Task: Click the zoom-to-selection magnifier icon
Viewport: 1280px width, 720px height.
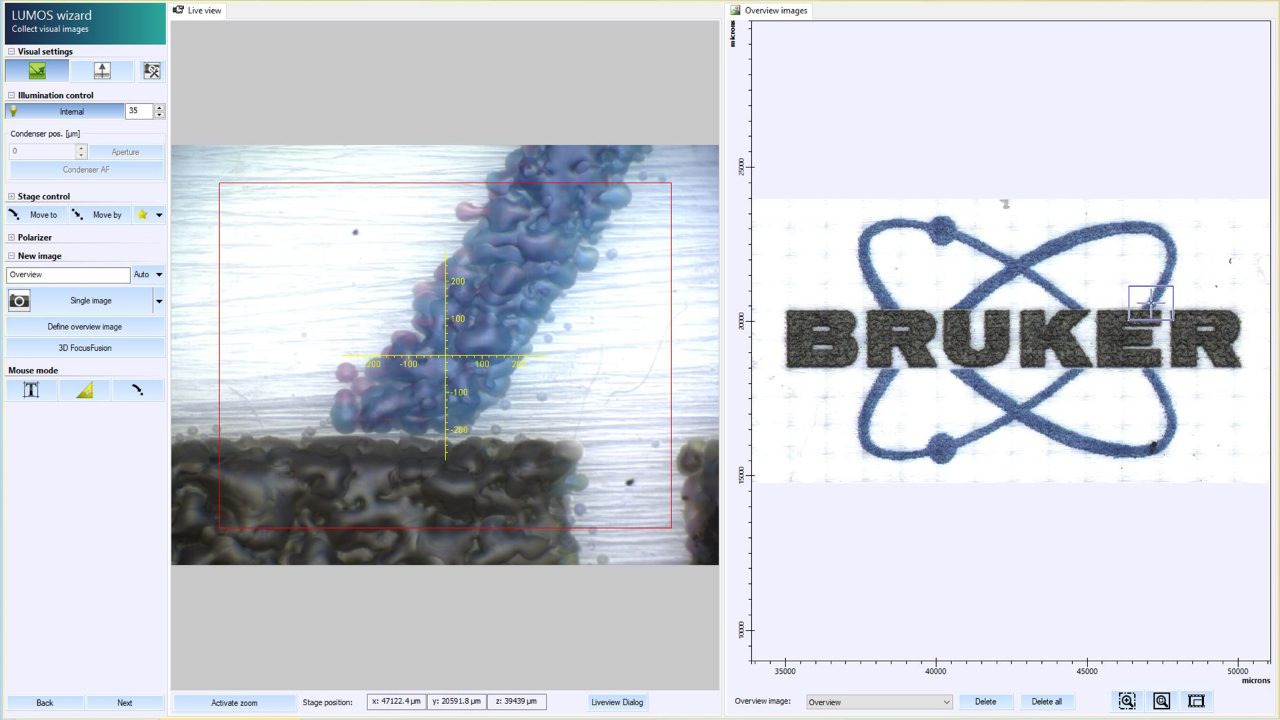Action: (1127, 701)
